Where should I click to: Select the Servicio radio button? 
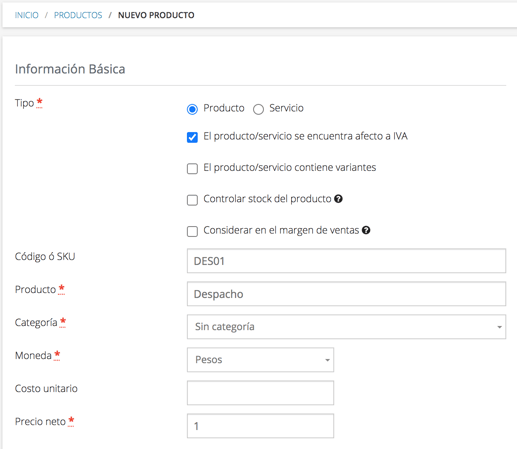[x=258, y=109]
